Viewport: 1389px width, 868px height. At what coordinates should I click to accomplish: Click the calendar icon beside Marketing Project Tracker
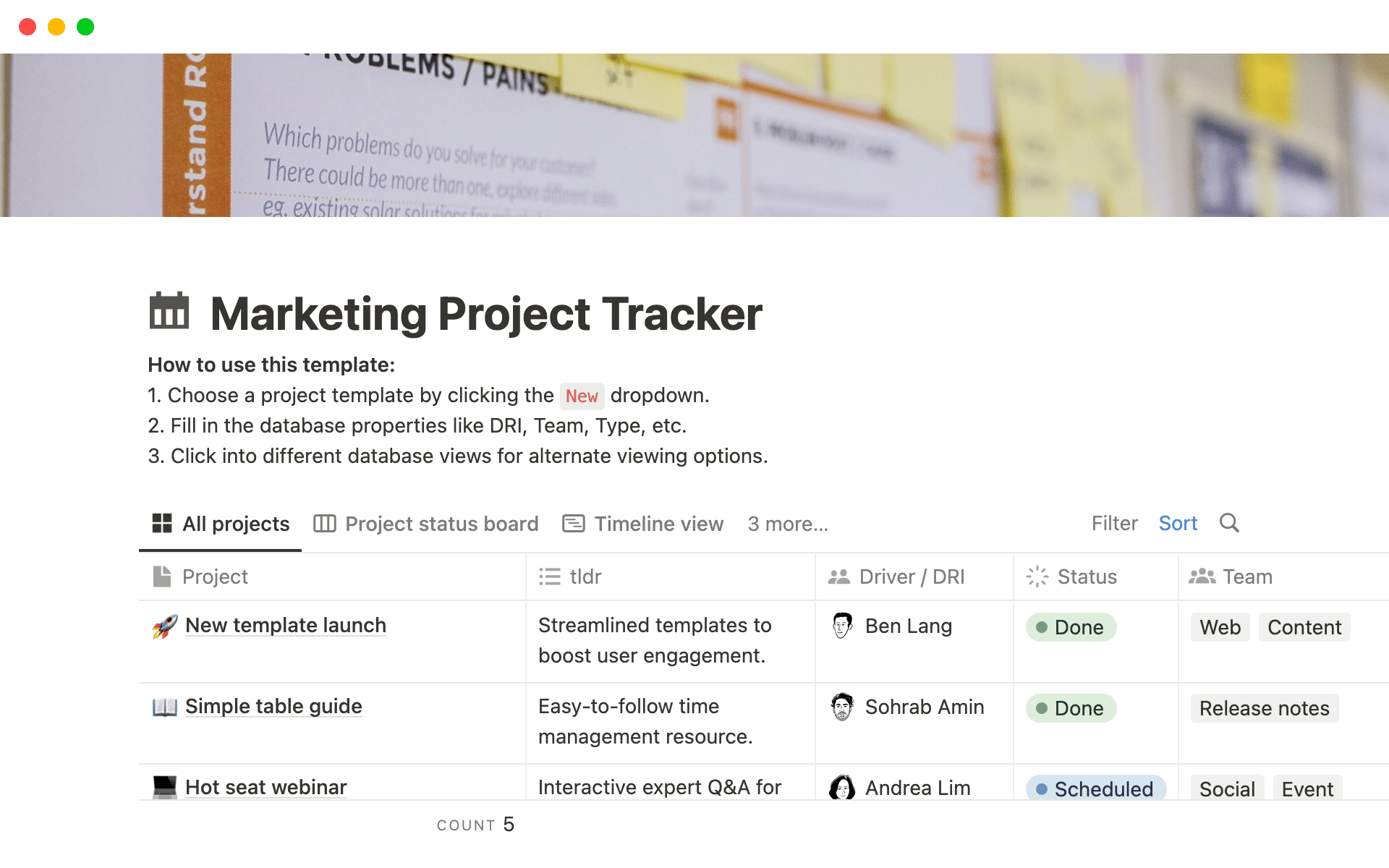169,311
